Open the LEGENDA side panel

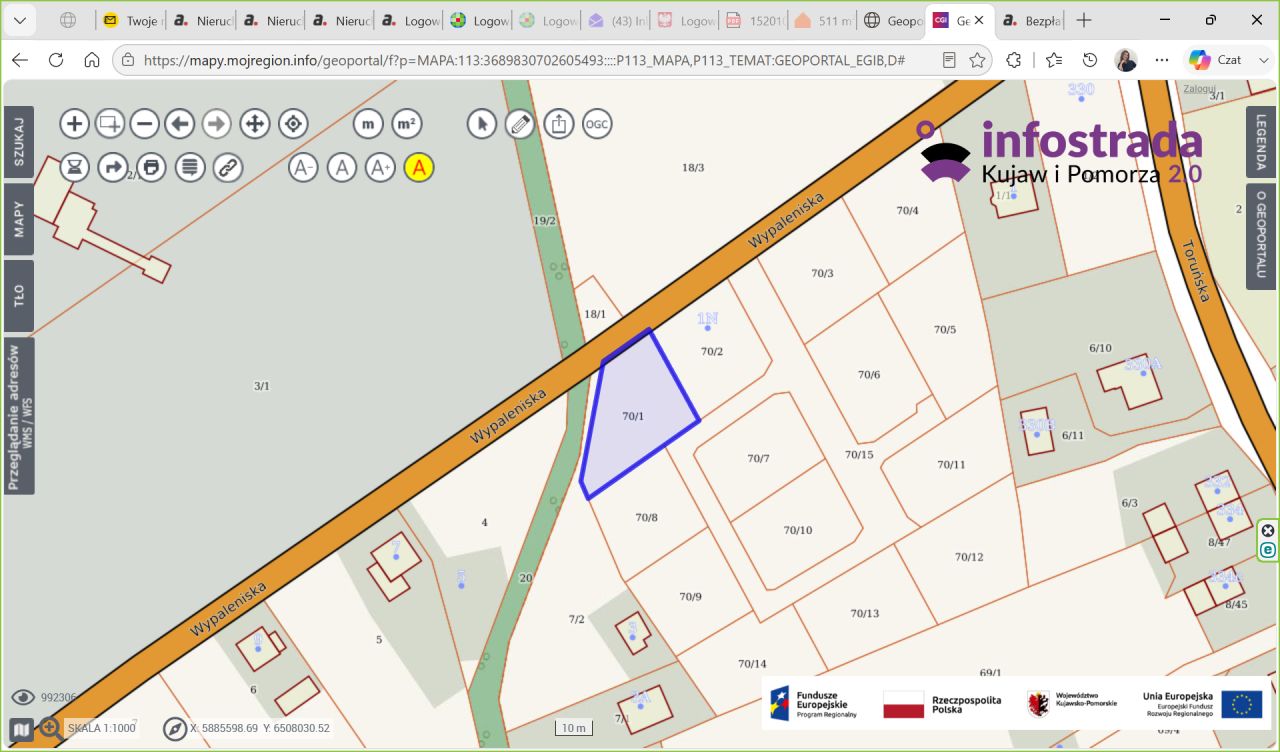1261,142
